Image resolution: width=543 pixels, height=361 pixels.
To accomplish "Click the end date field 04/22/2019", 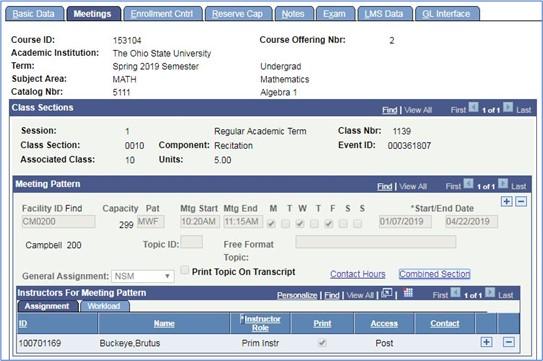I will tap(472, 221).
